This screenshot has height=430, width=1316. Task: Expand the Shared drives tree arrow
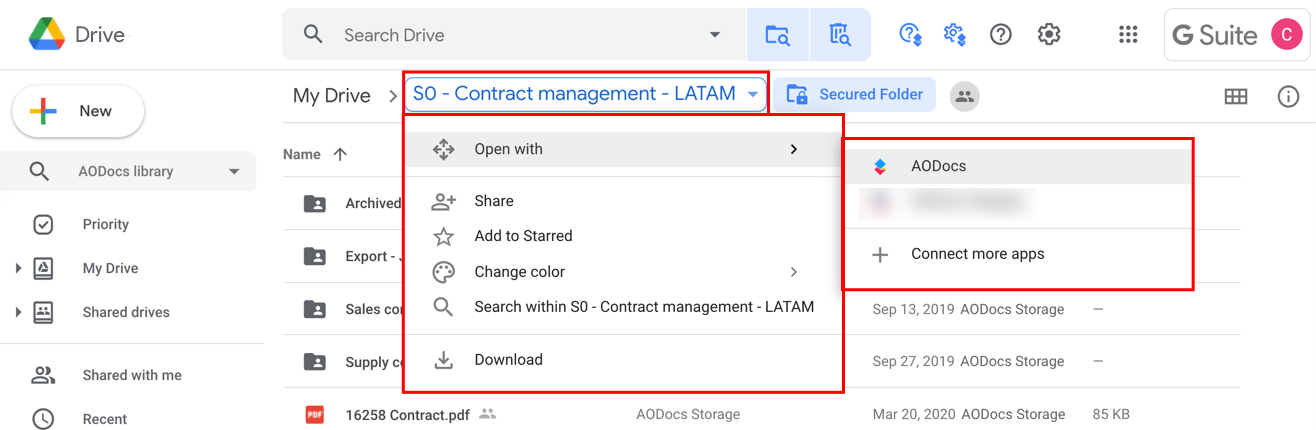click(x=18, y=312)
